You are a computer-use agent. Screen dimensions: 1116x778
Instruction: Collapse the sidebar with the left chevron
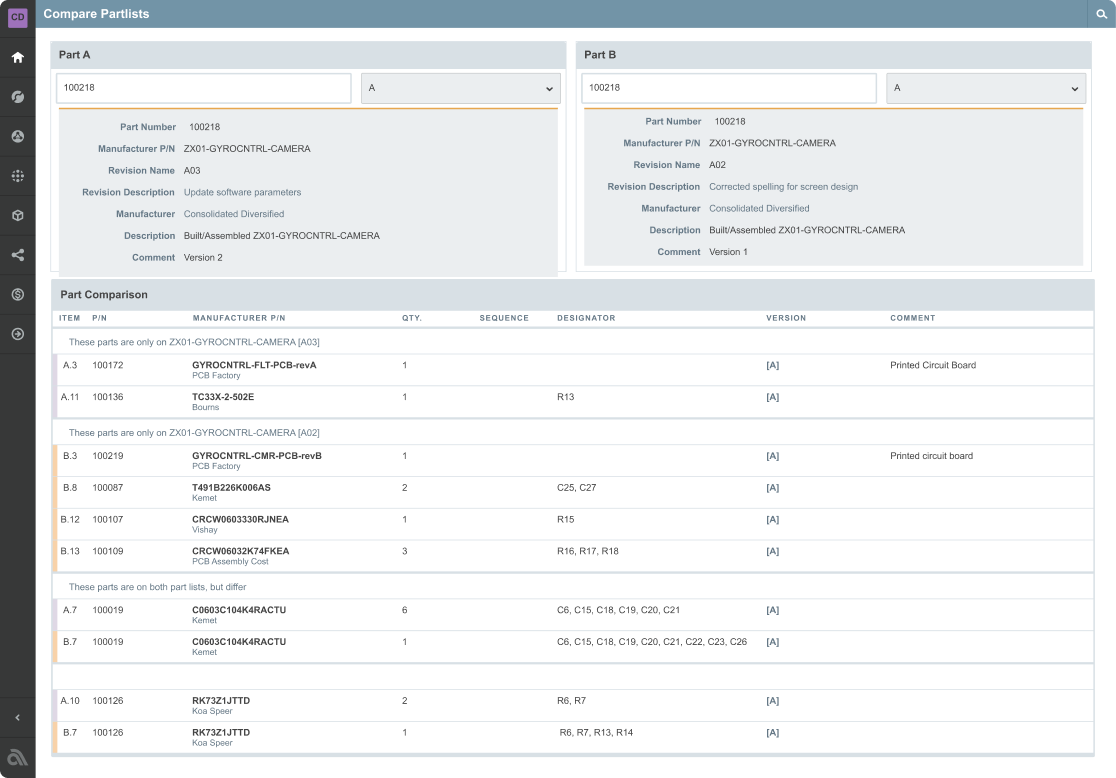tap(17, 717)
